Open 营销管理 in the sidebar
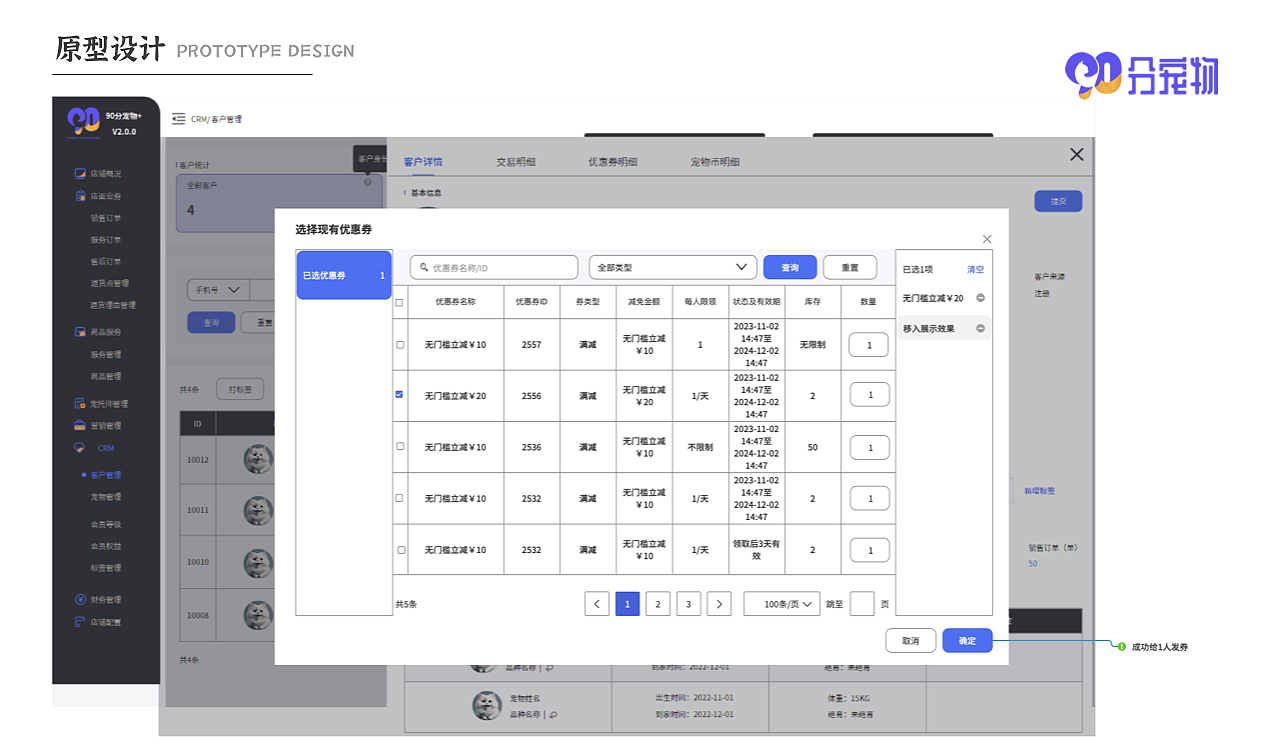The width and height of the screenshot is (1280, 750). tap(98, 426)
